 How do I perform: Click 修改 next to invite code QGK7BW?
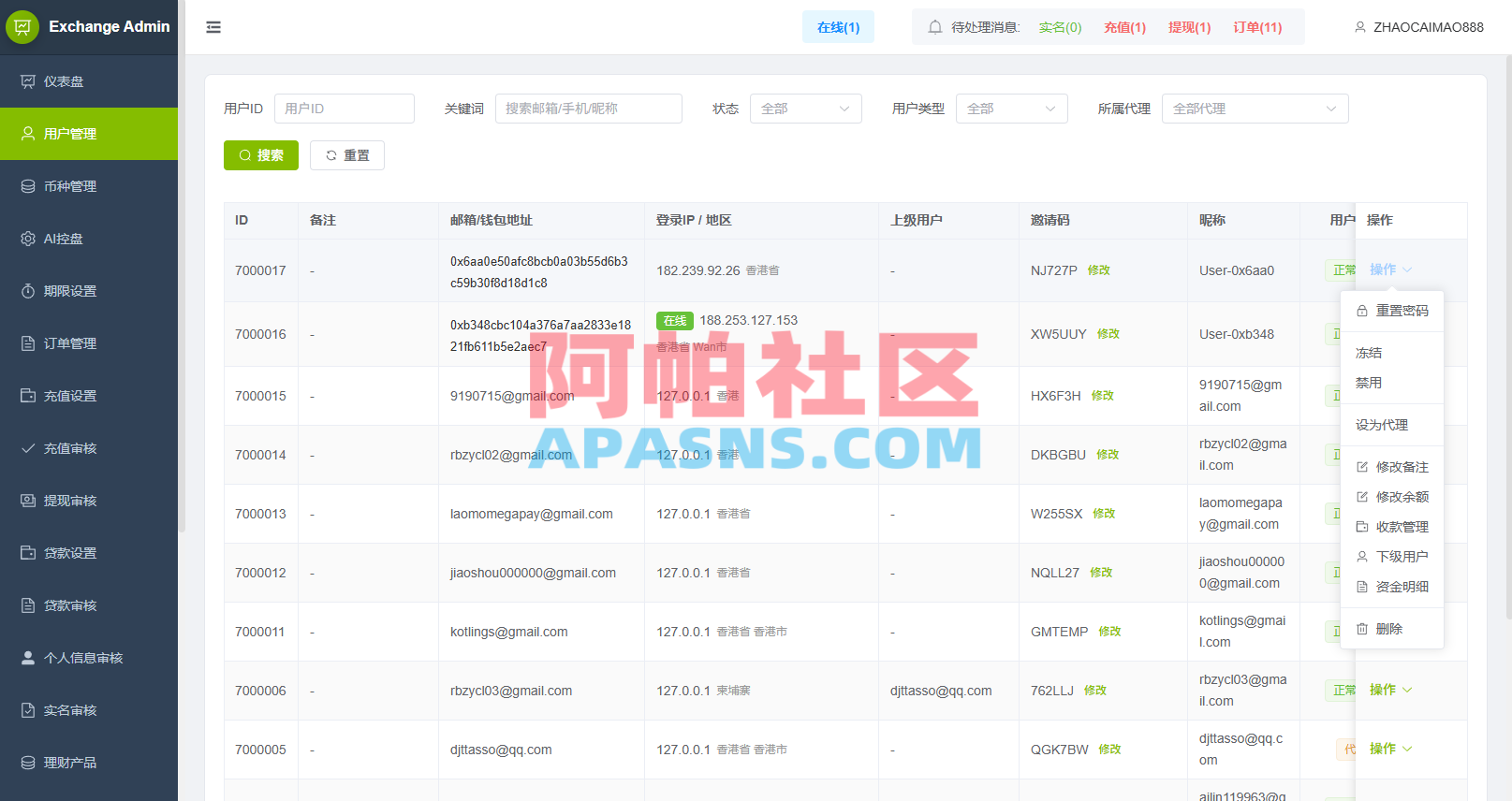point(1109,750)
